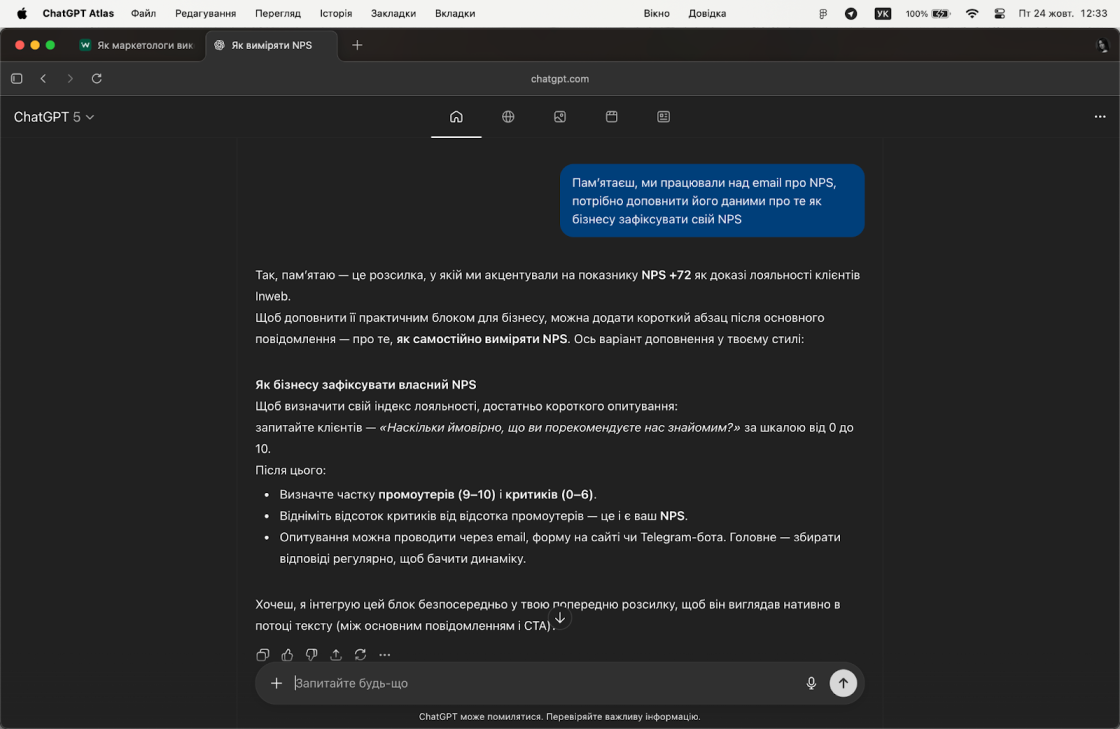Click the copy response icon

(263, 655)
